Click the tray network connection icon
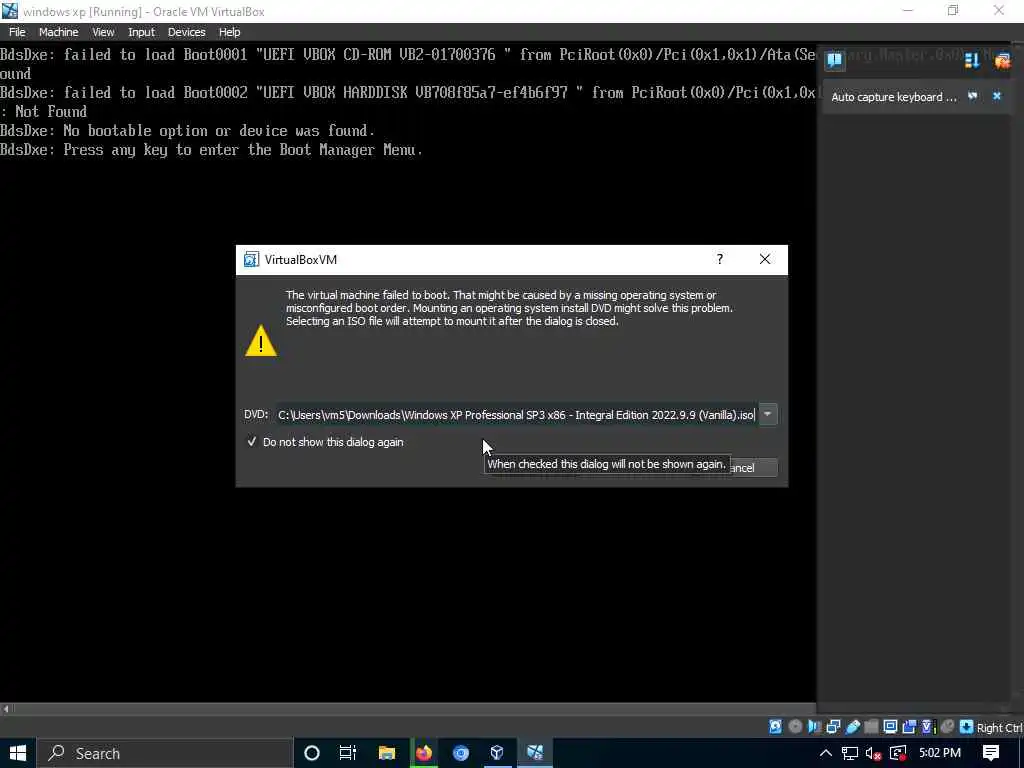1024x768 pixels. tap(850, 753)
